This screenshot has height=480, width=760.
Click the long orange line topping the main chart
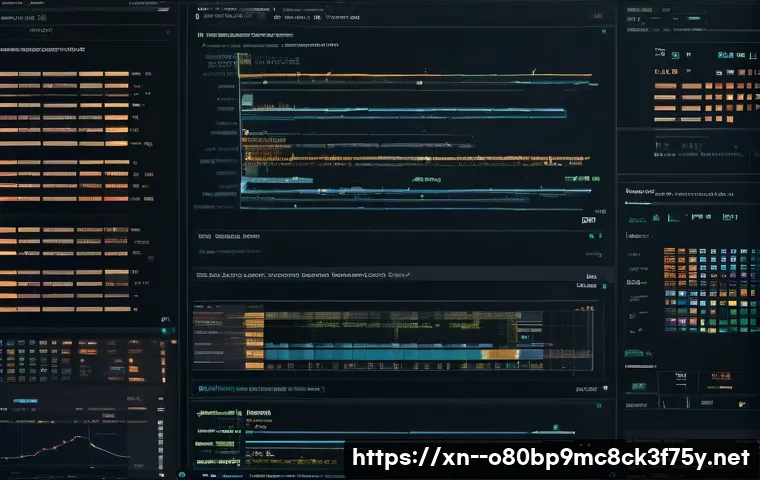pyautogui.click(x=415, y=75)
